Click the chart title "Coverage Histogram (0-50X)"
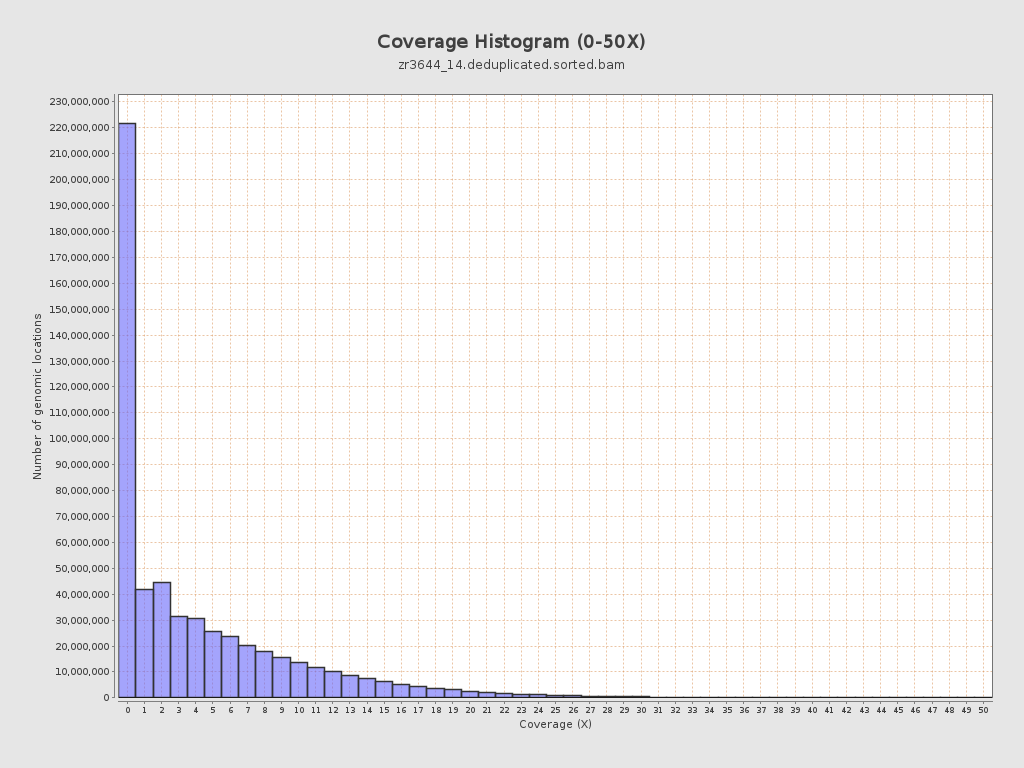This screenshot has height=768, width=1024. click(x=511, y=42)
